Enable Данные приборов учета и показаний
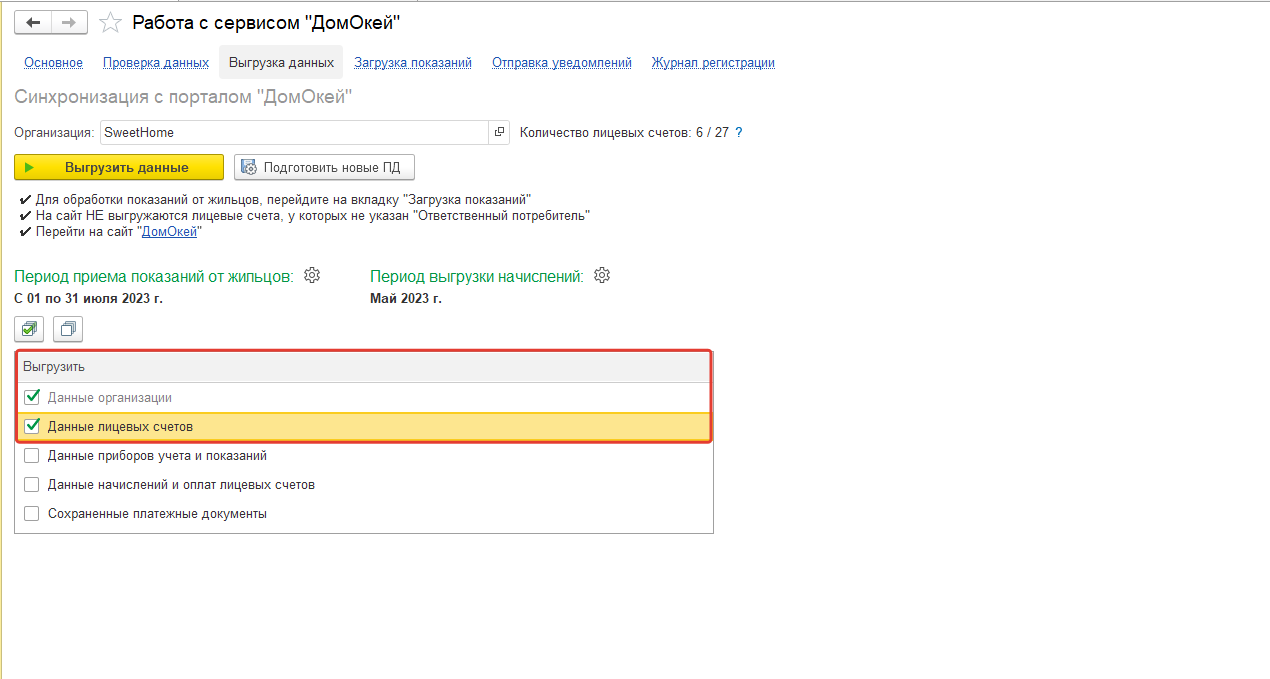The height and width of the screenshot is (679, 1270). pyautogui.click(x=32, y=455)
